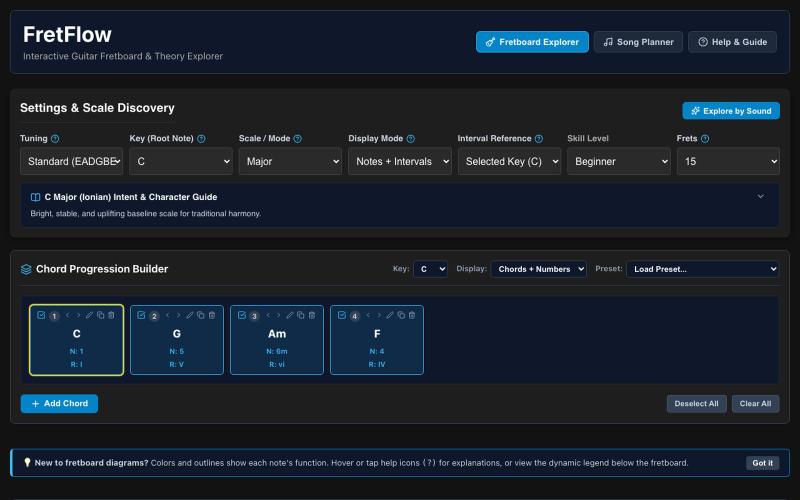Duplicate the Am chord card
This screenshot has height=500, width=800.
301,315
